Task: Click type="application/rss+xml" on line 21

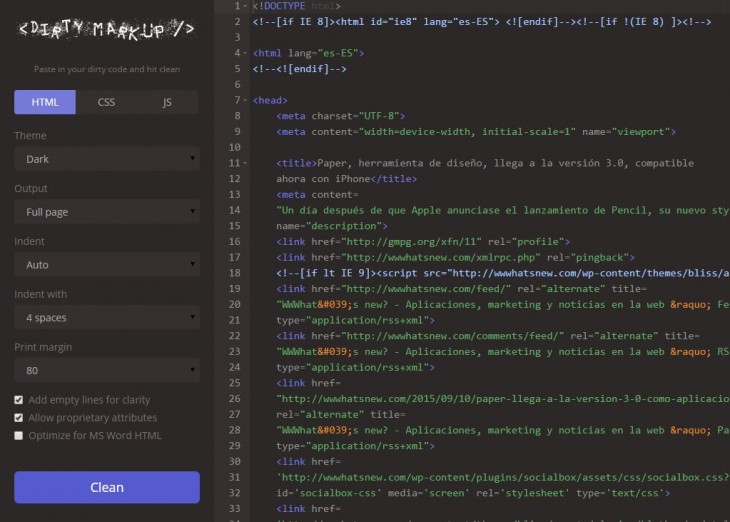Action: (355, 320)
